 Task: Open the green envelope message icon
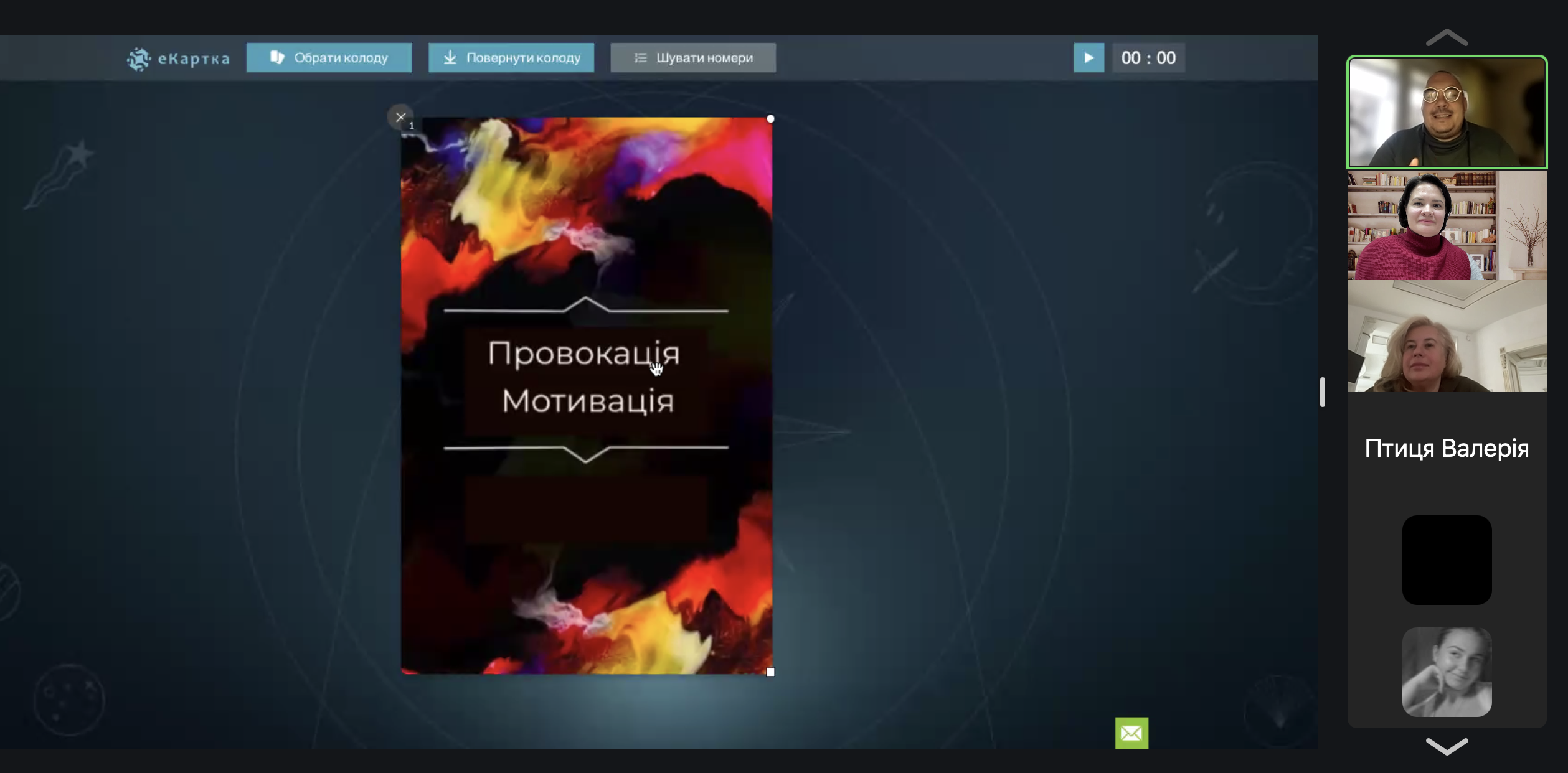click(1131, 733)
